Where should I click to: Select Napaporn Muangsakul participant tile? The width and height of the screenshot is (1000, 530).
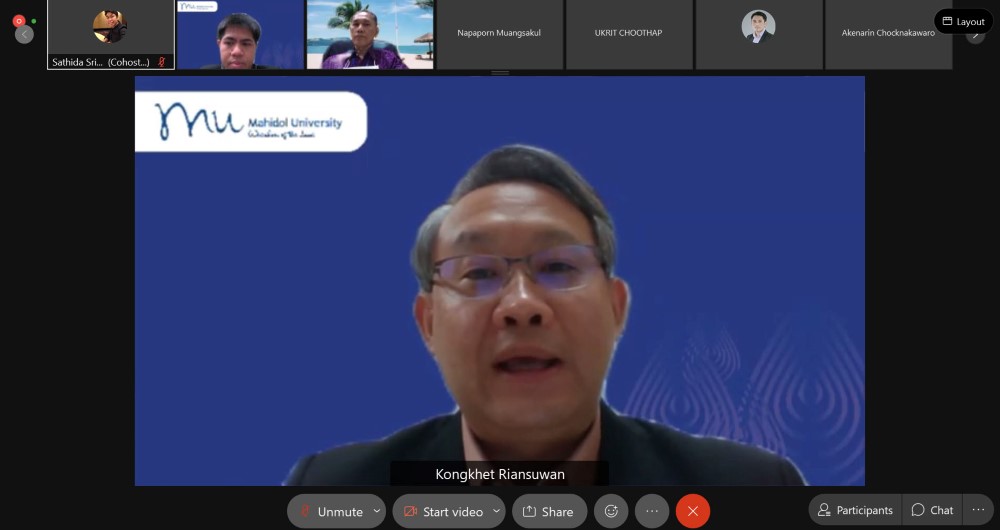[x=499, y=34]
